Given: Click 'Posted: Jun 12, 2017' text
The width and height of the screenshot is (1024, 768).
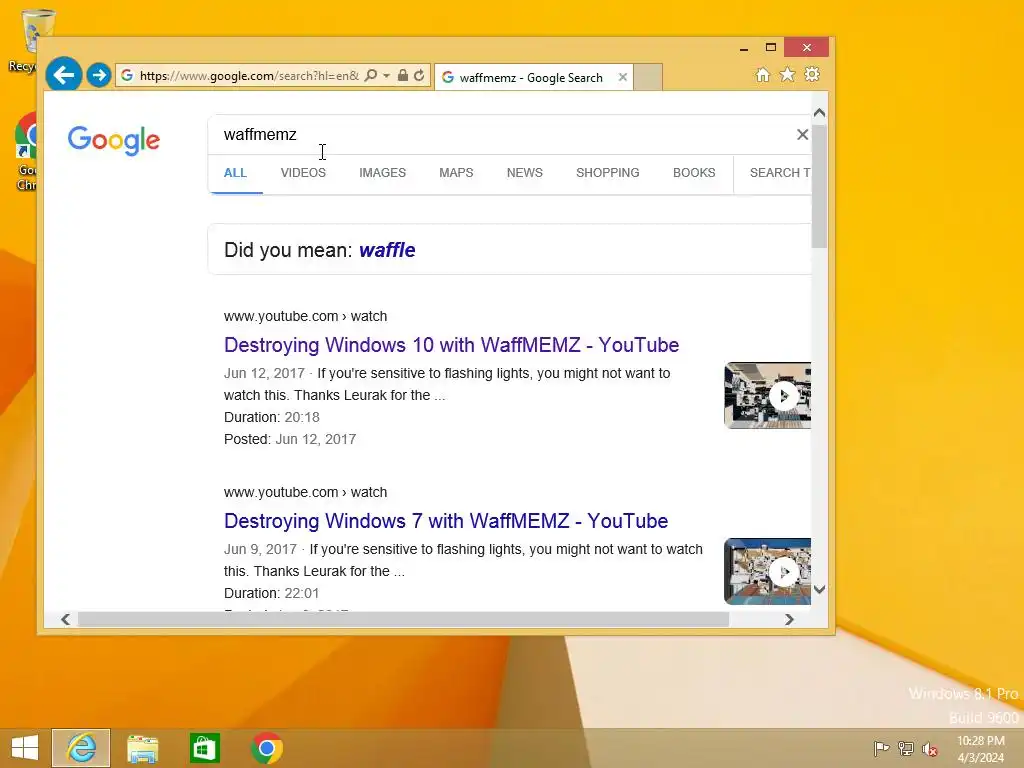Looking at the screenshot, I should point(290,440).
